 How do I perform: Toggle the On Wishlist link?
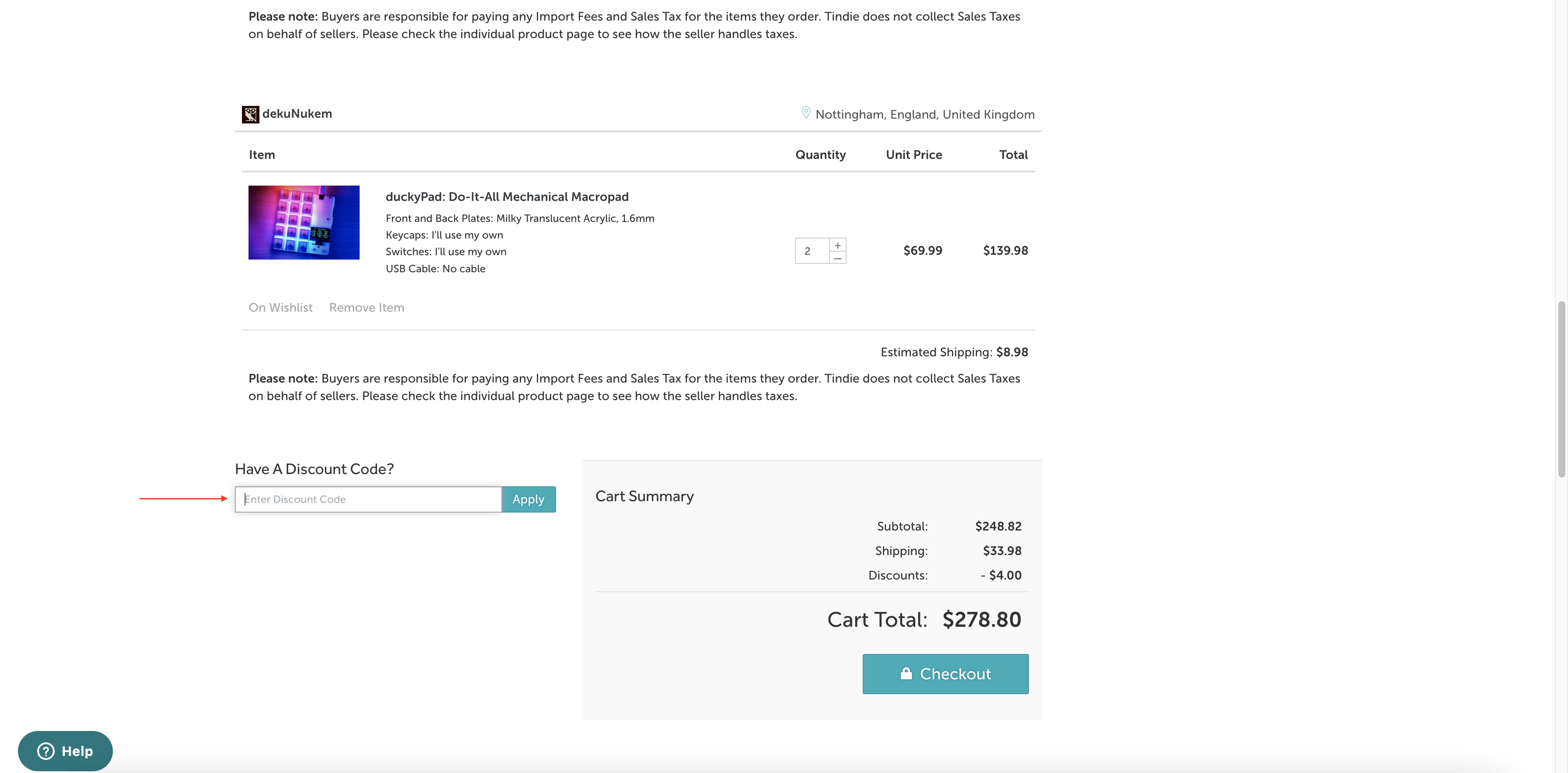(x=280, y=308)
